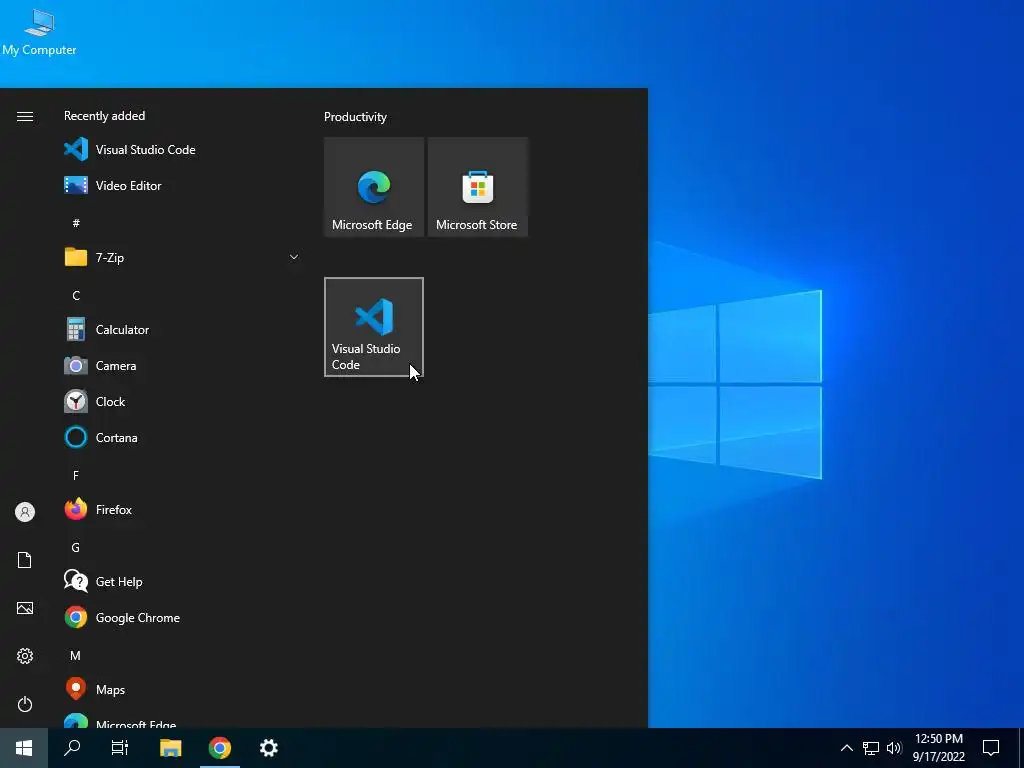This screenshot has height=768, width=1024.
Task: Click the Power button in Start sidebar
Action: point(25,704)
